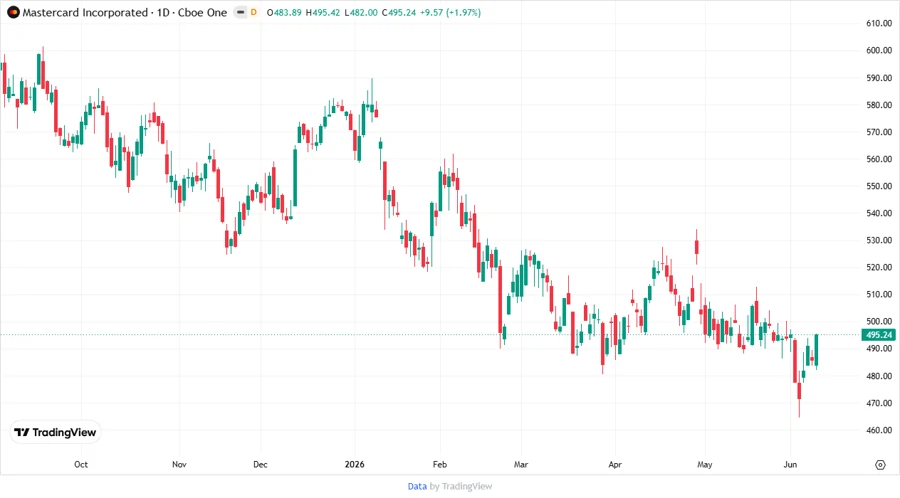The width and height of the screenshot is (900, 498).
Task: Click 470.00 on the price axis
Action: [x=879, y=403]
